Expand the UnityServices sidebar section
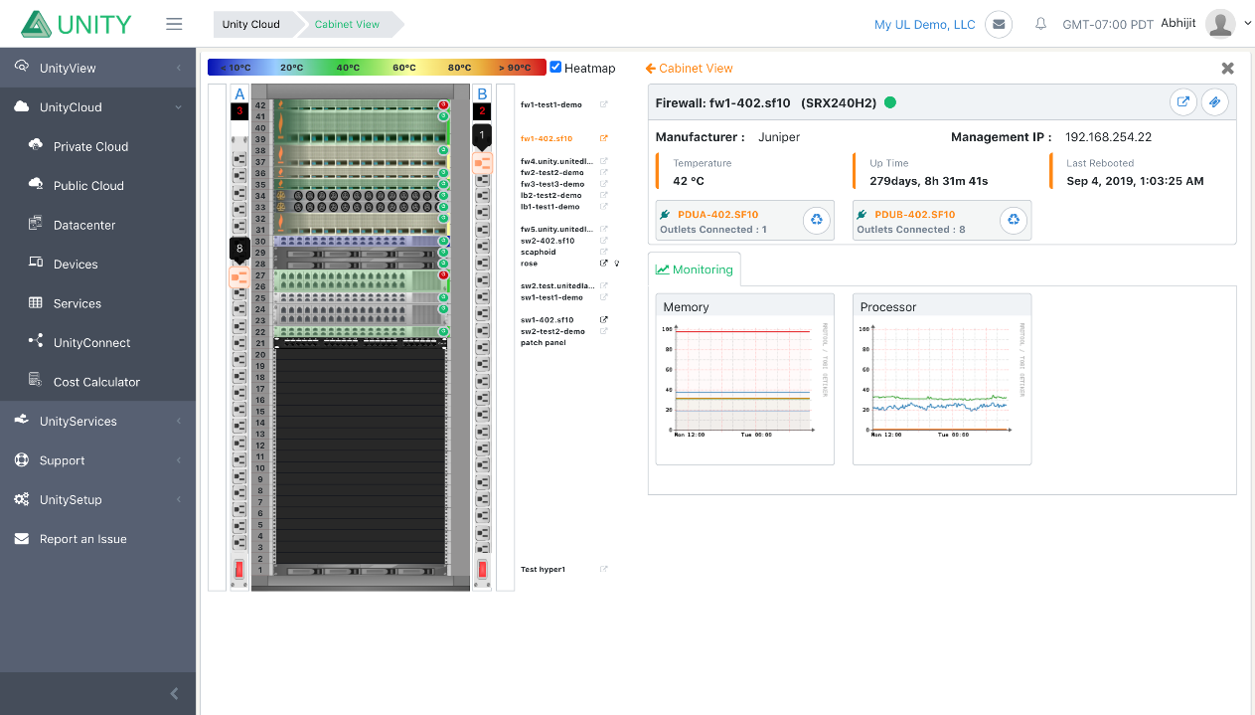This screenshot has width=1255, height=715. click(98, 421)
